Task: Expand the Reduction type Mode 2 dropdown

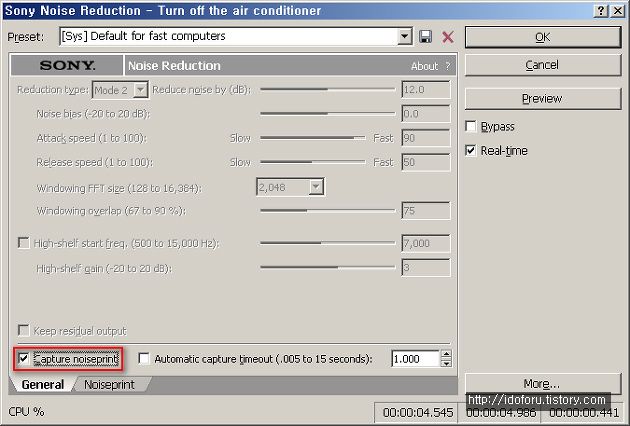Action: pos(141,90)
